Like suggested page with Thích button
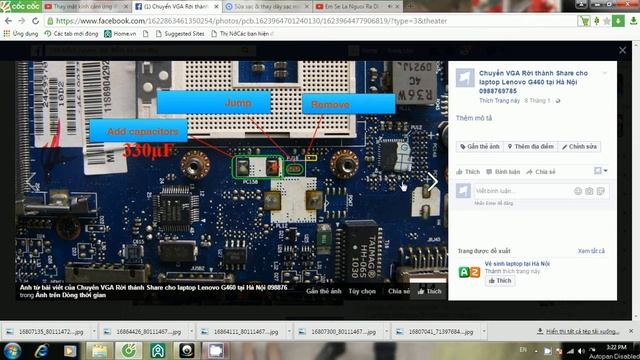This screenshot has width=640, height=360. 500,281
